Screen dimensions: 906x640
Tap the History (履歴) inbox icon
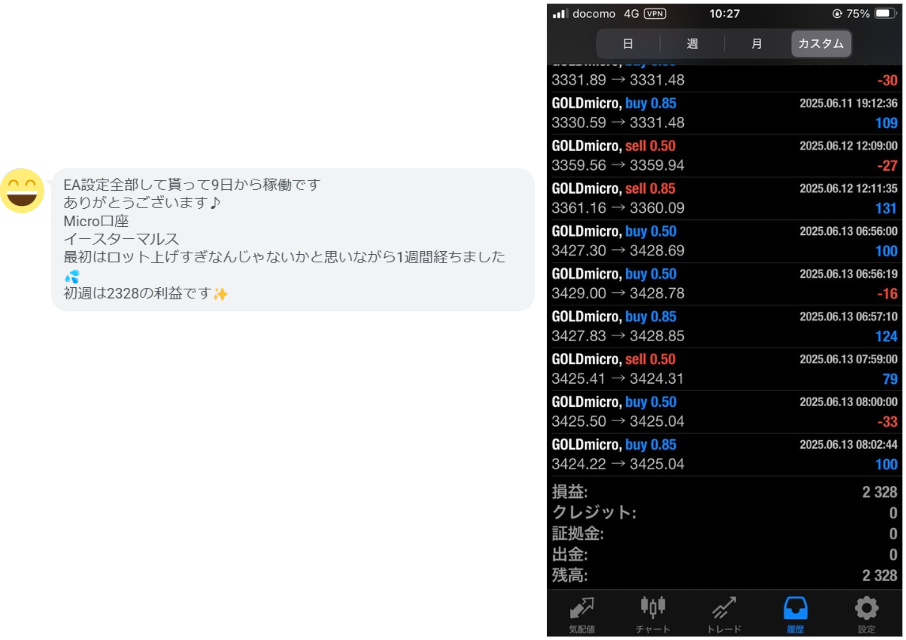(x=796, y=609)
